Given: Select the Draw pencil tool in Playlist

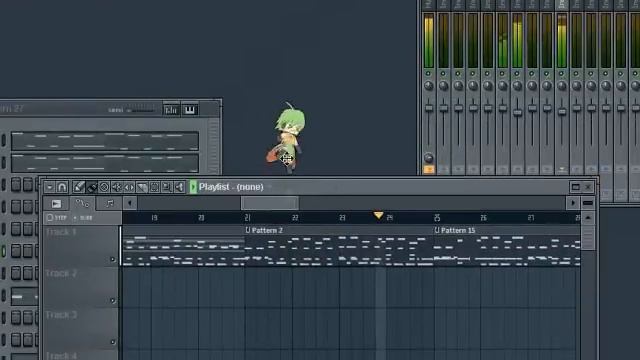Looking at the screenshot, I should point(79,187).
